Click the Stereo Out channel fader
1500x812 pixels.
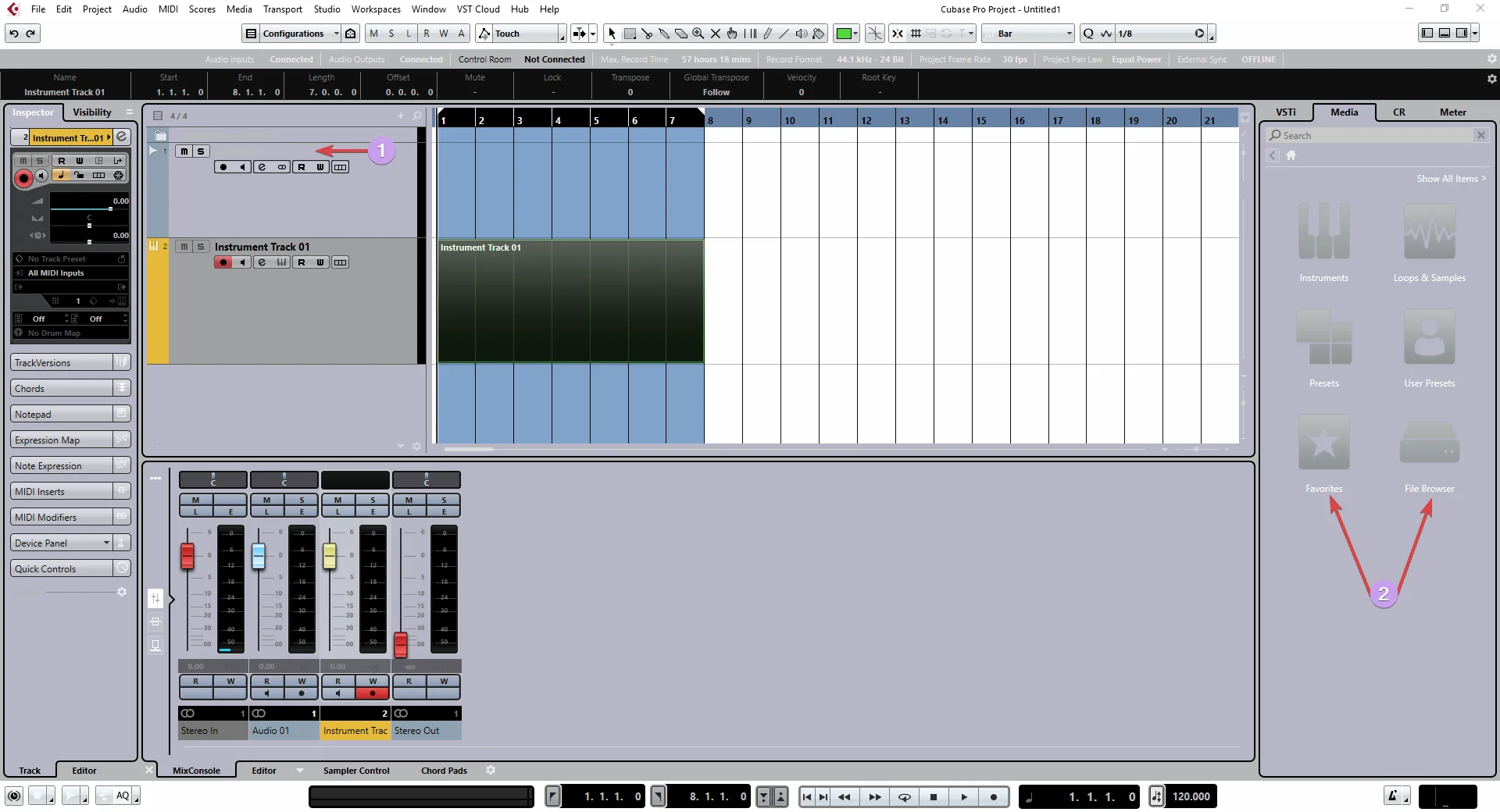click(x=401, y=644)
